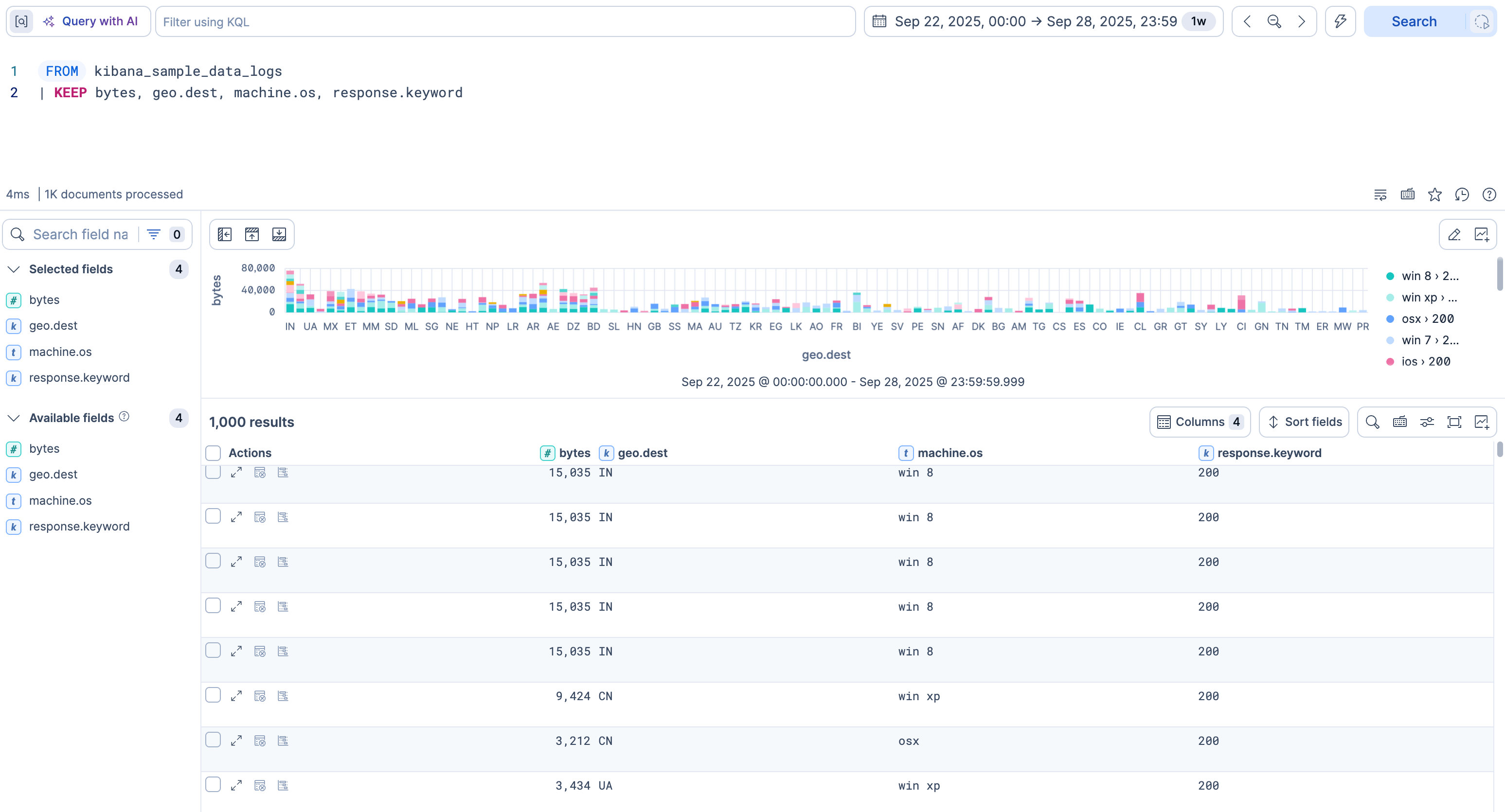Click the osx cell in 3,212 row
The image size is (1505, 812).
(909, 741)
